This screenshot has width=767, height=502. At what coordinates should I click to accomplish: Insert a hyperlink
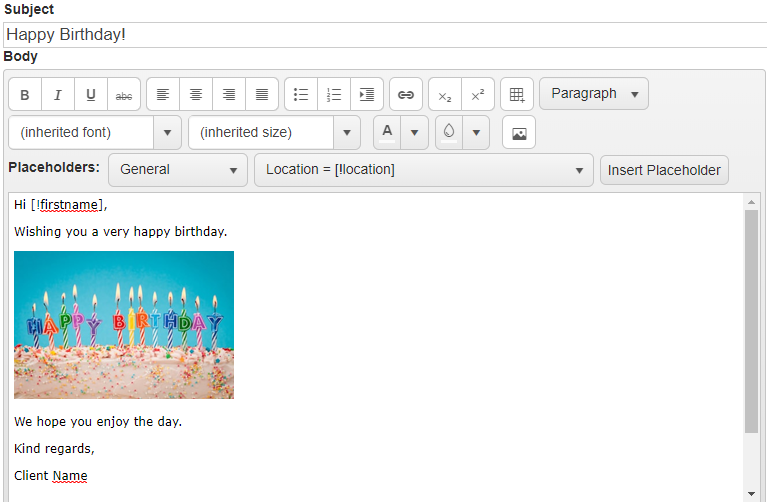point(406,94)
